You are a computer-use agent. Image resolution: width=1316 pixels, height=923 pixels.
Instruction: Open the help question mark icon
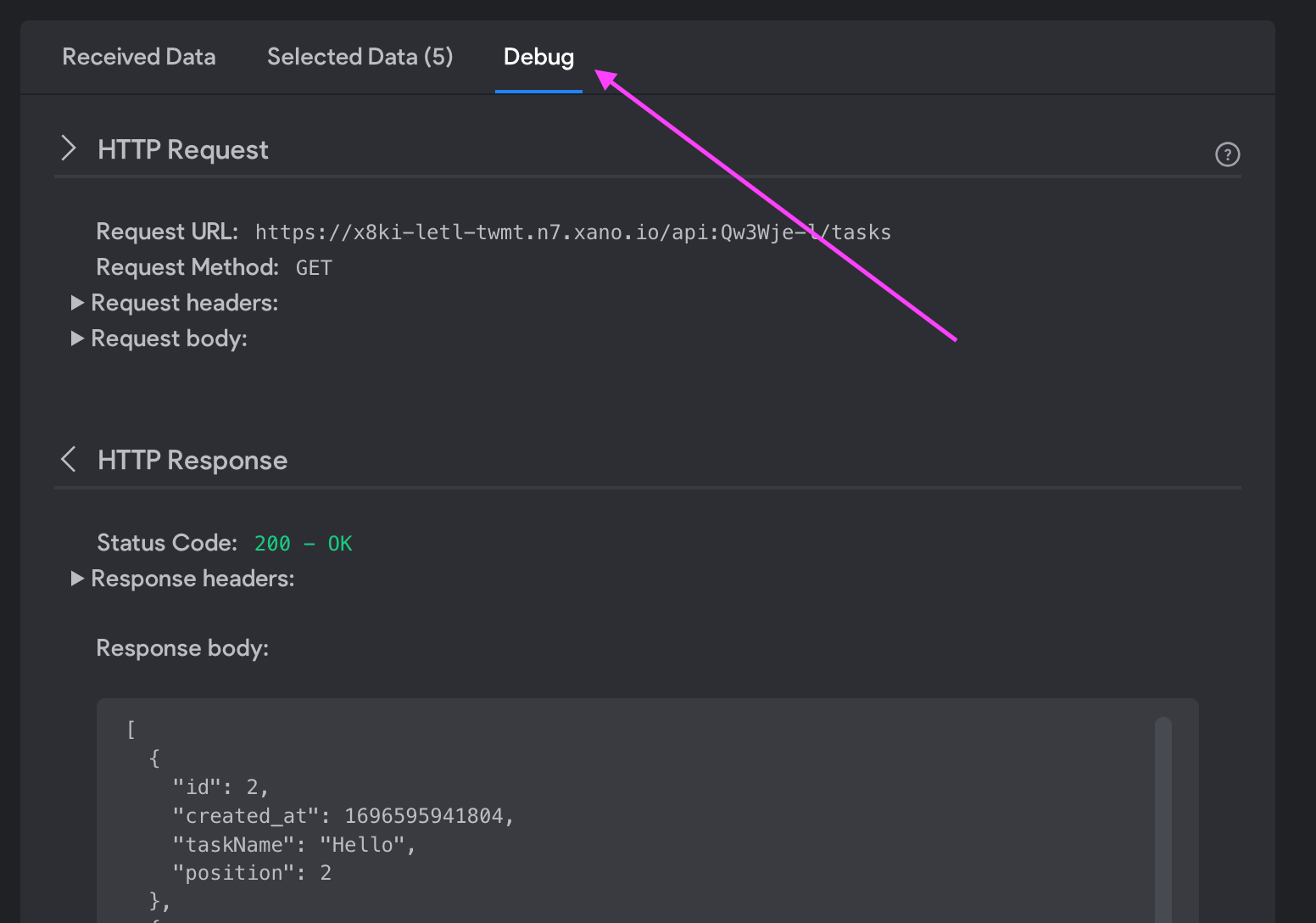(1227, 154)
